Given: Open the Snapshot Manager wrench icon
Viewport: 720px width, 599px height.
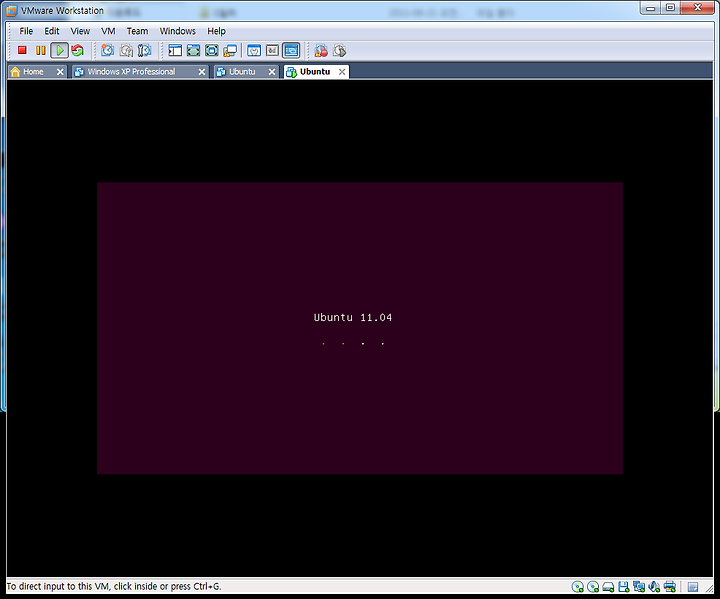Looking at the screenshot, I should coord(144,50).
